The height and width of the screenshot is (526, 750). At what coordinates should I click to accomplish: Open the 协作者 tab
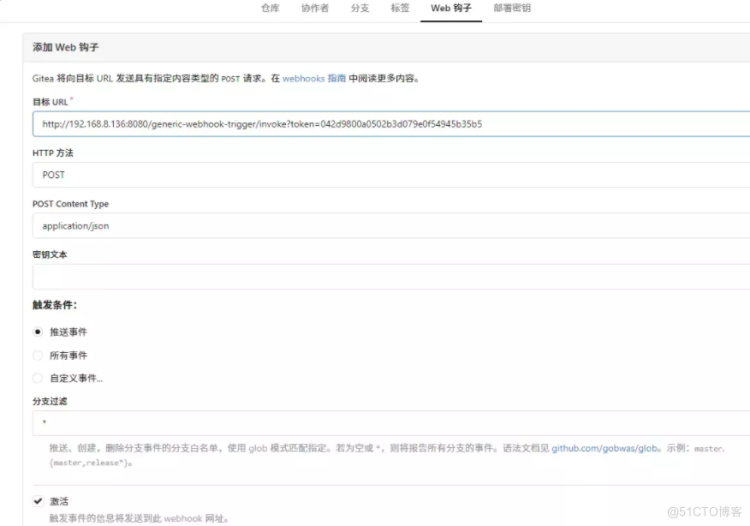315,8
